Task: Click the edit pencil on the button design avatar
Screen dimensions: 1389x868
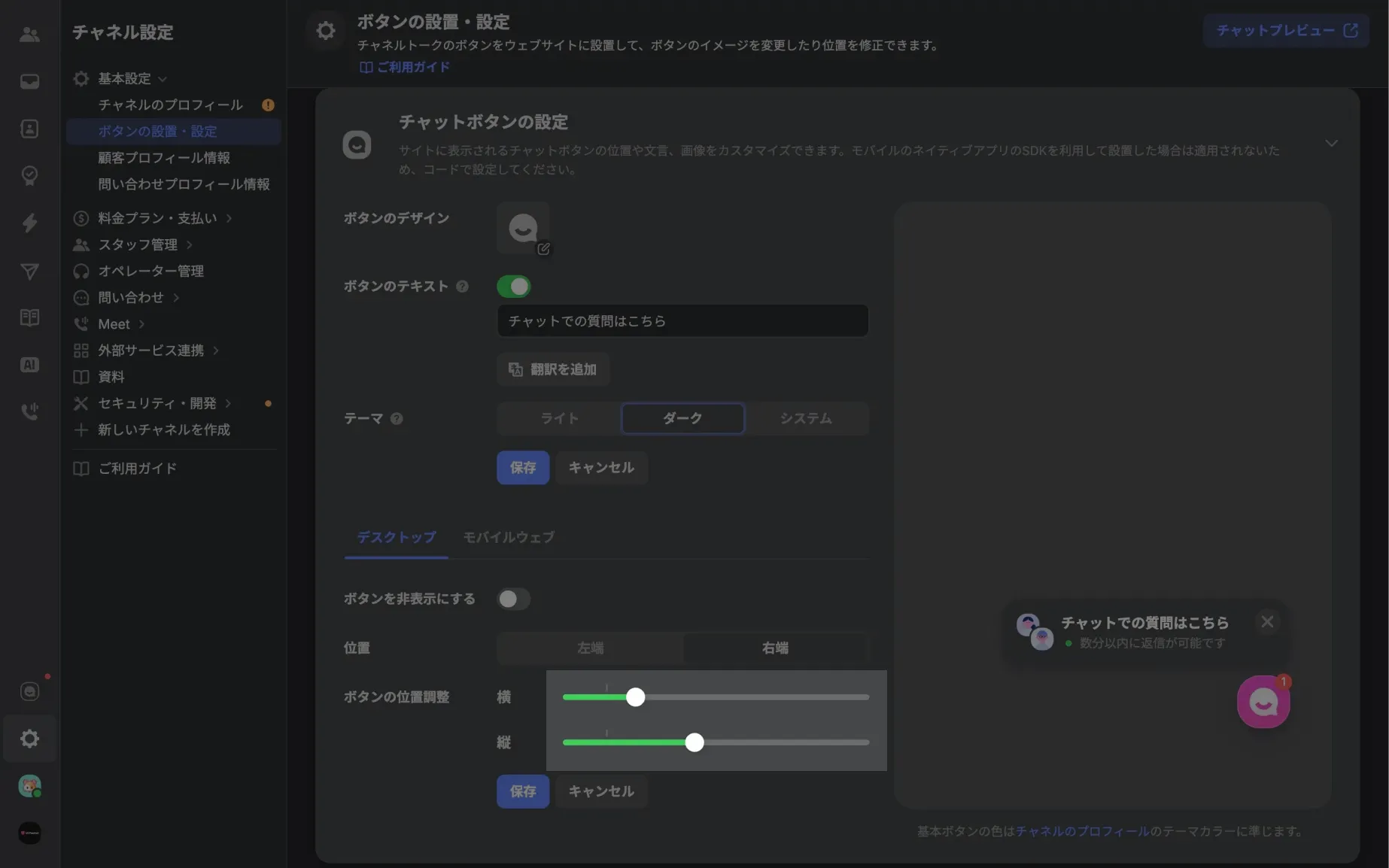Action: (x=543, y=248)
